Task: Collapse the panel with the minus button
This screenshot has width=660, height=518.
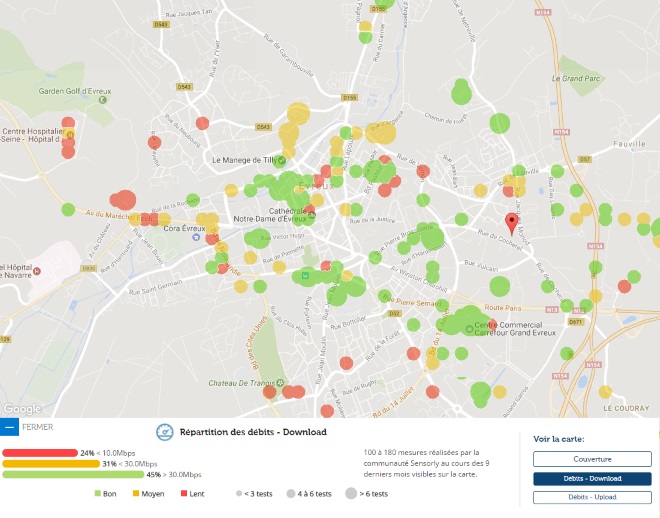Action: click(x=9, y=427)
